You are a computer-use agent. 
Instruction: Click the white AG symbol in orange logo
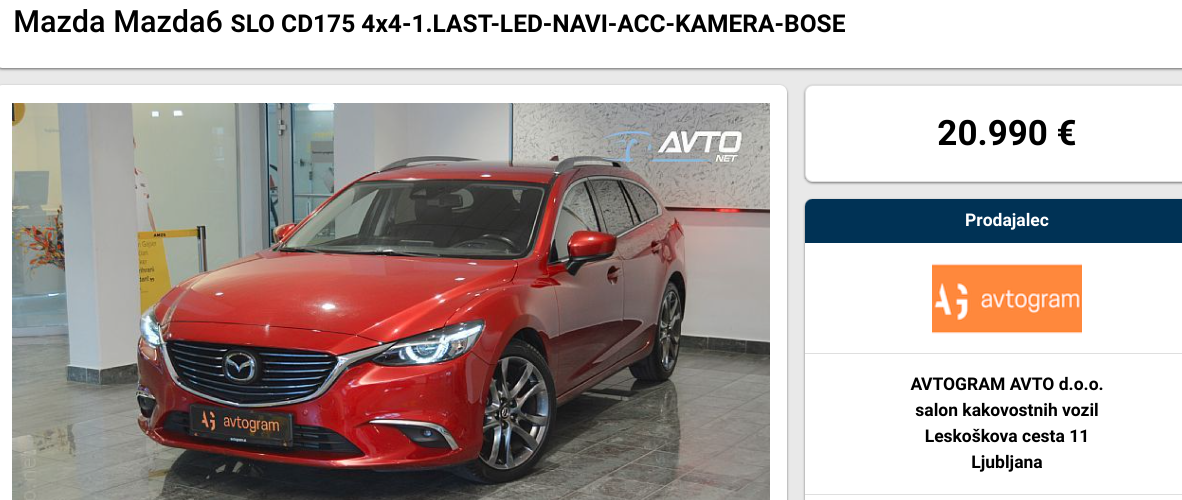tap(952, 302)
